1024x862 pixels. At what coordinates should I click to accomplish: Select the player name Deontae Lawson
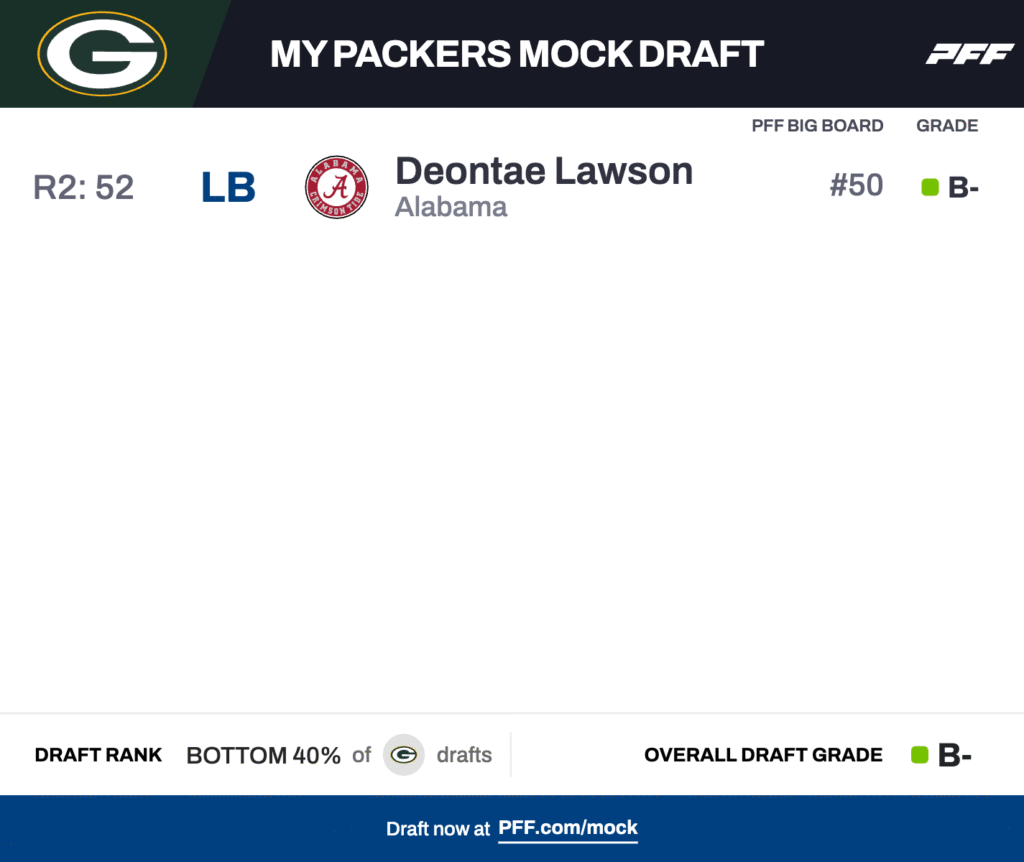(x=544, y=171)
